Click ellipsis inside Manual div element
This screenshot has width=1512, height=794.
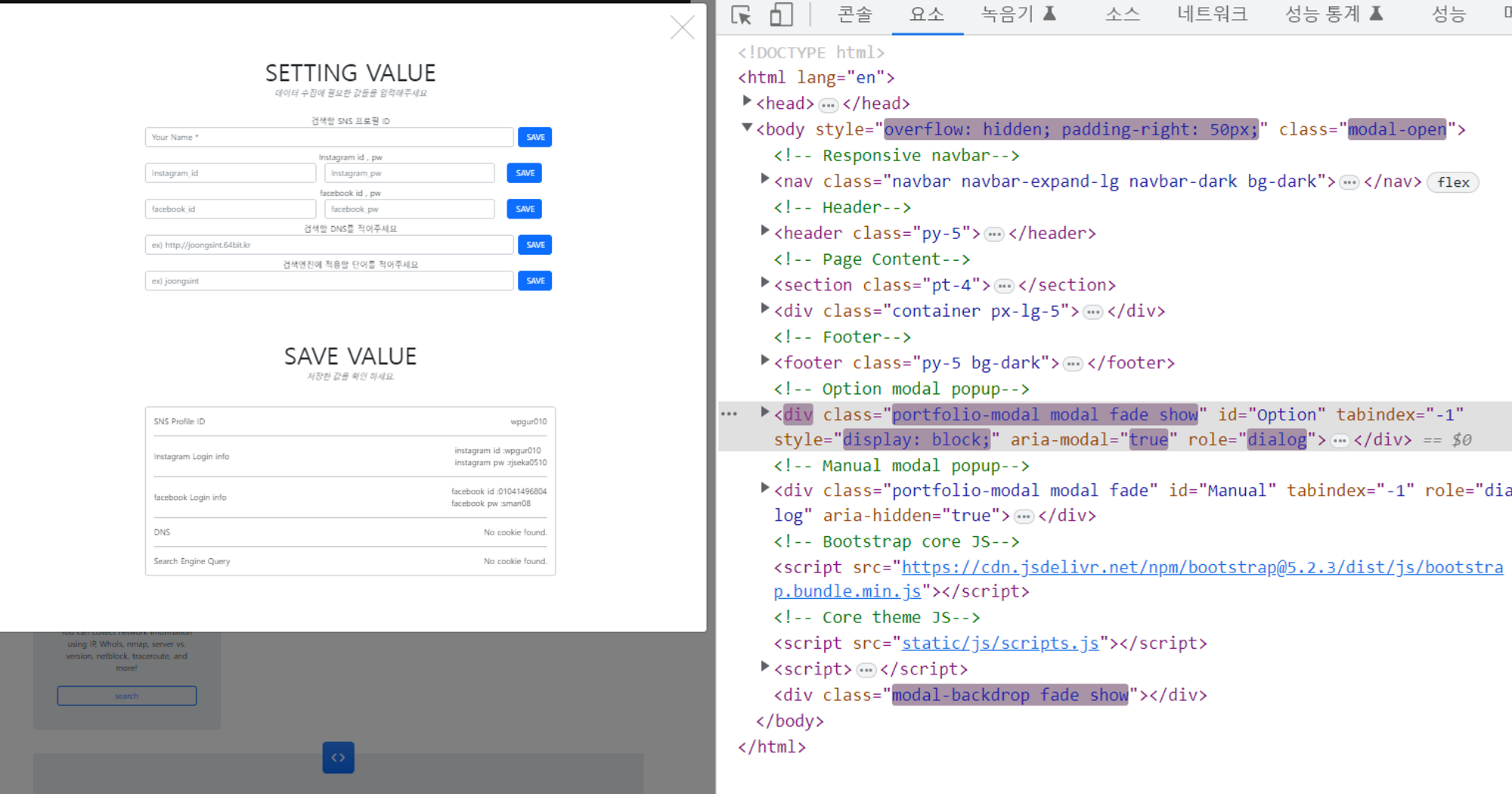click(x=1024, y=517)
